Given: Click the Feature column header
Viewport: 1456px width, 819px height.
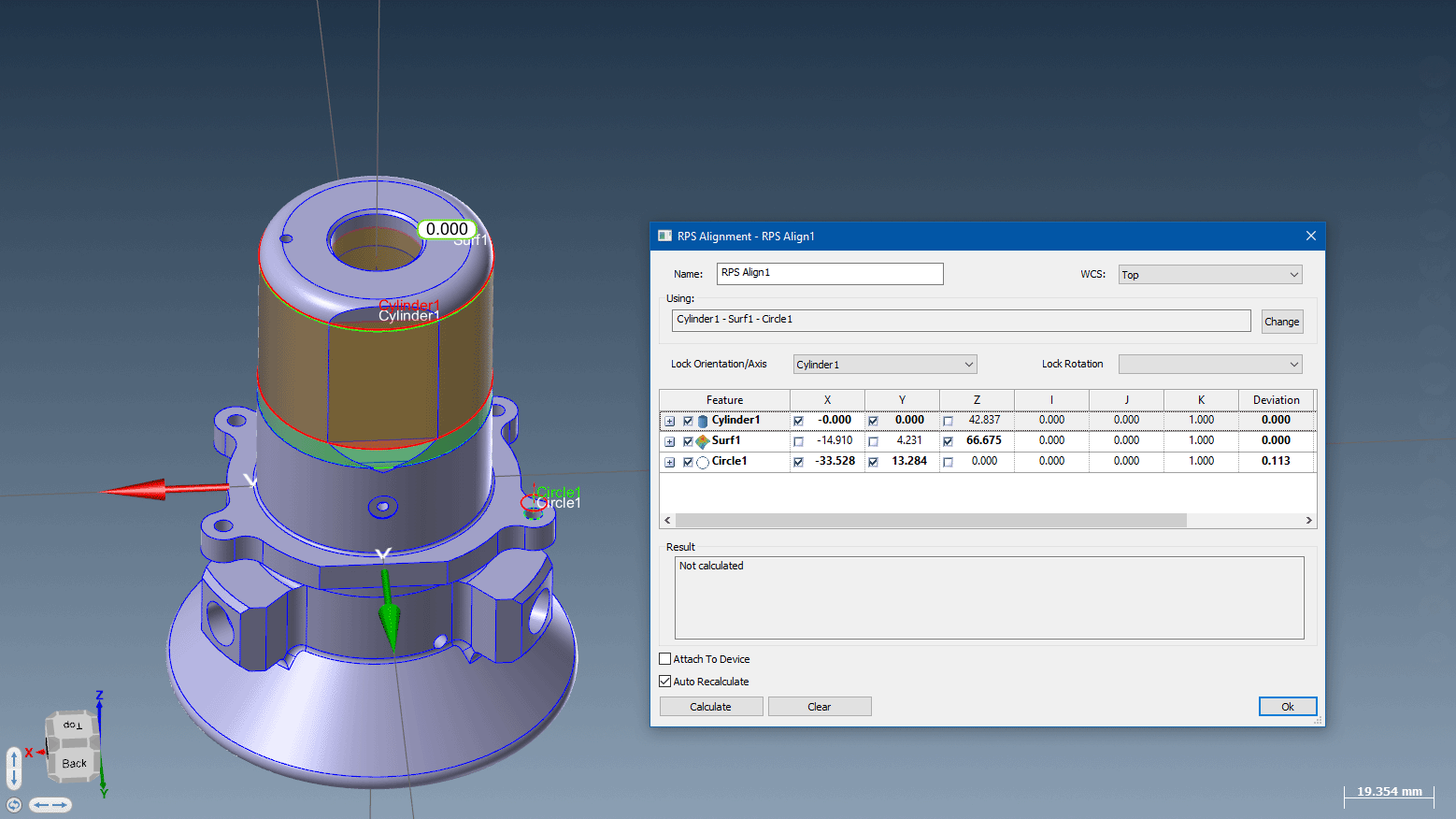Looking at the screenshot, I should pyautogui.click(x=724, y=400).
